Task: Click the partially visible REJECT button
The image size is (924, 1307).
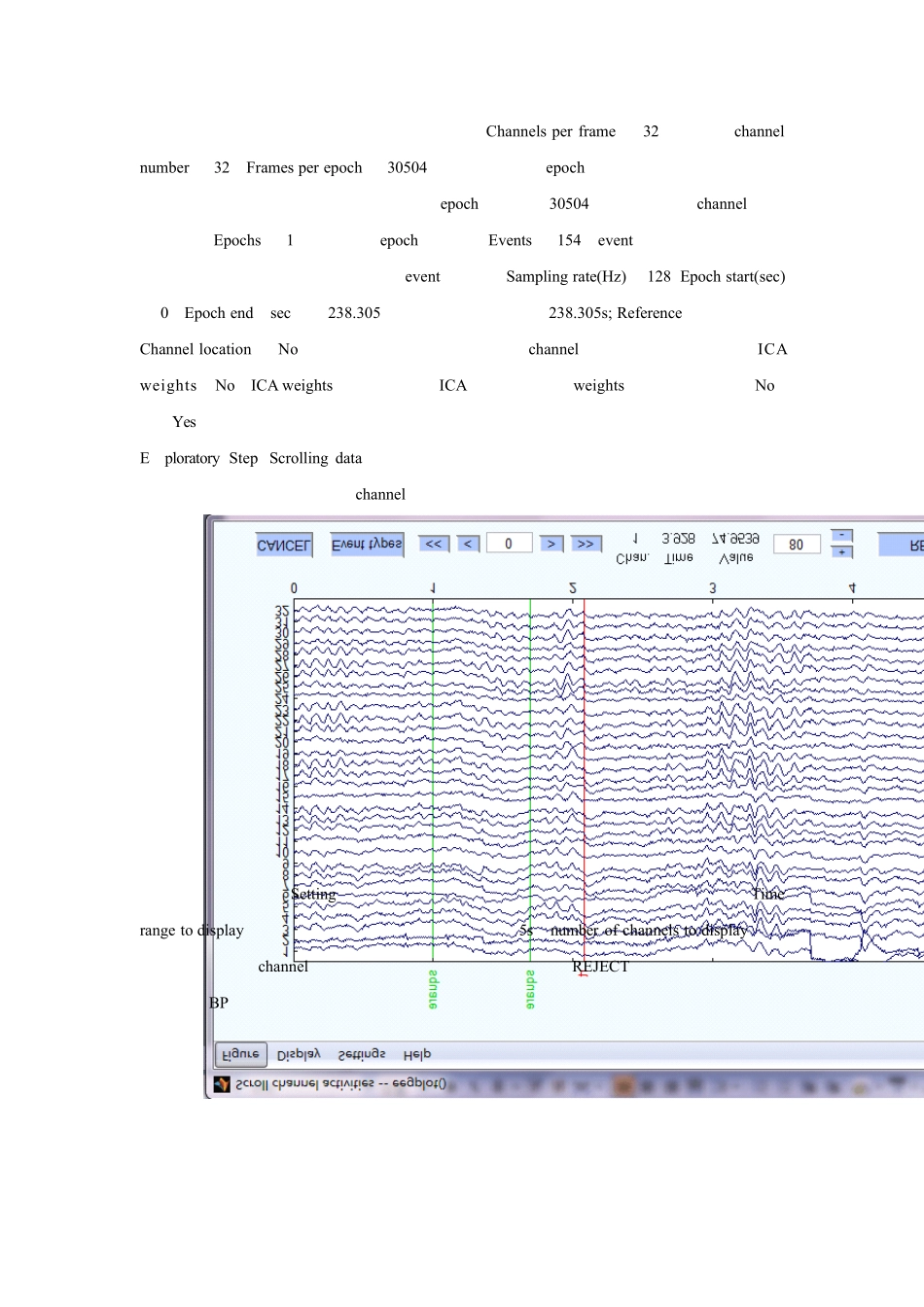Action: (902, 545)
